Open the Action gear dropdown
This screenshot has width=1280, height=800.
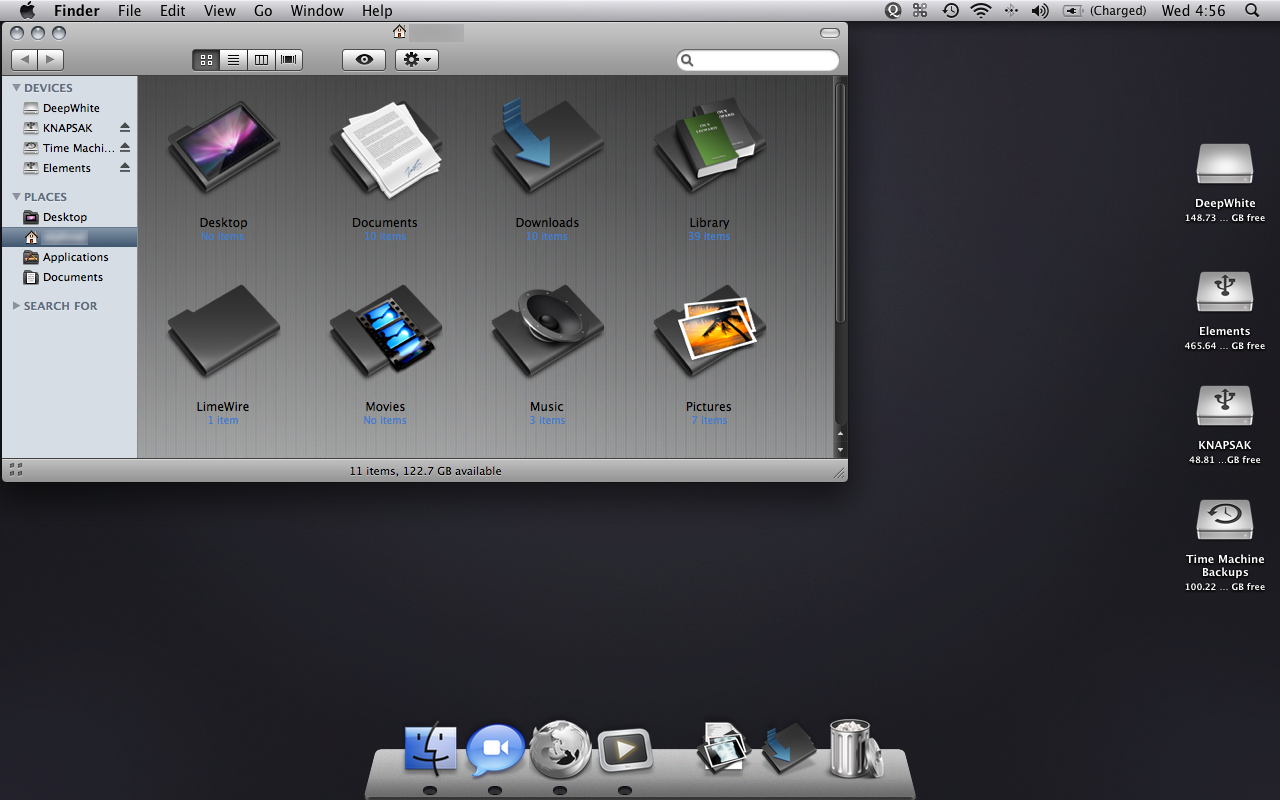click(x=417, y=60)
